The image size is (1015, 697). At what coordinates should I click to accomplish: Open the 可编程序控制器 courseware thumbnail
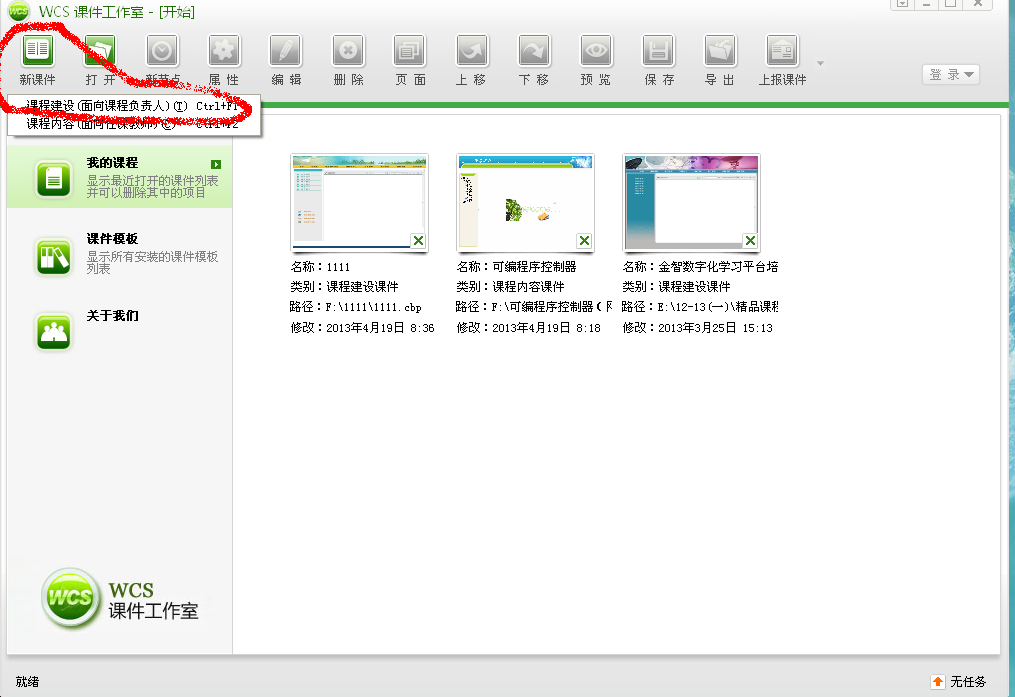pyautogui.click(x=525, y=202)
